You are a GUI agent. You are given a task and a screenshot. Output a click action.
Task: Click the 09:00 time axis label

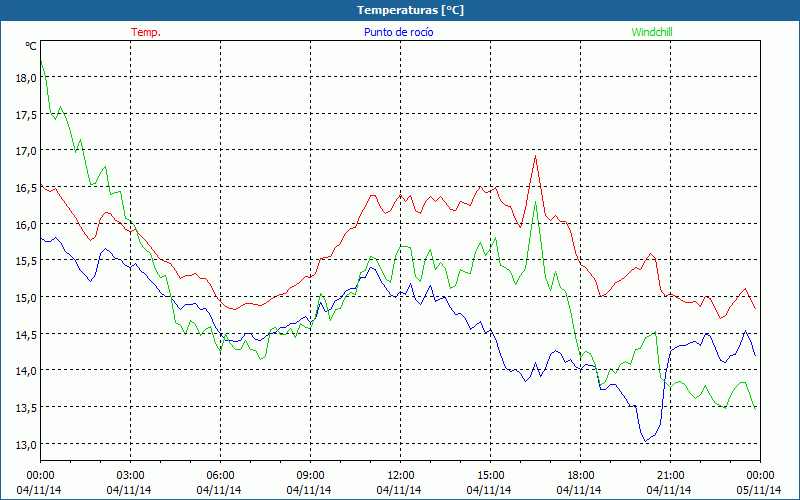pyautogui.click(x=310, y=476)
